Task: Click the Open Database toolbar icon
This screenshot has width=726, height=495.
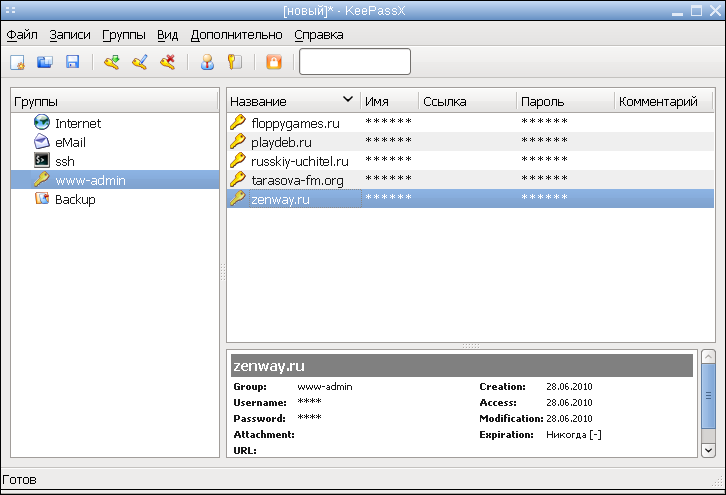Action: pos(44,62)
